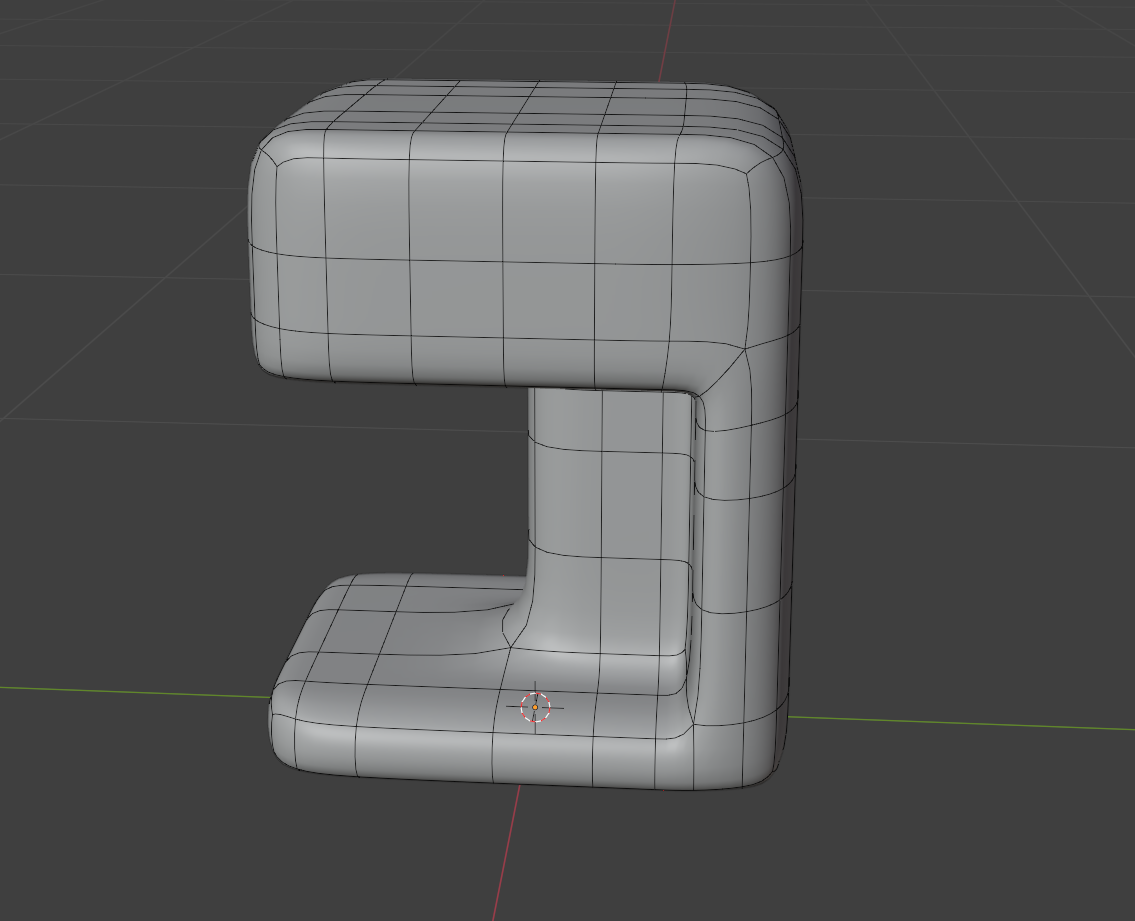Image resolution: width=1135 pixels, height=921 pixels.
Task: Click the 3D cursor crosshair on the mesh
Action: [535, 707]
